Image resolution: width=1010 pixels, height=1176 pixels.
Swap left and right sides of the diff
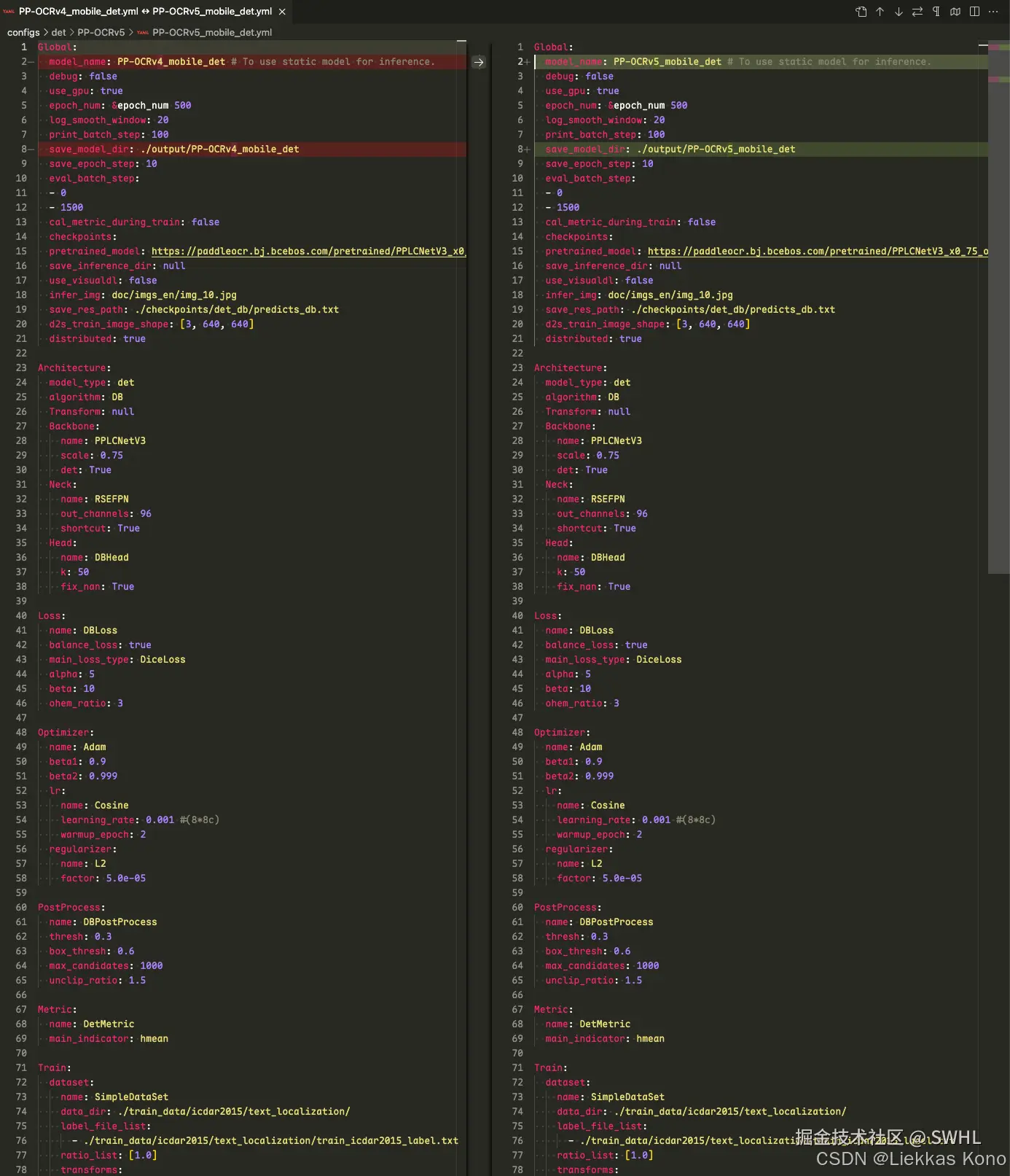click(917, 12)
